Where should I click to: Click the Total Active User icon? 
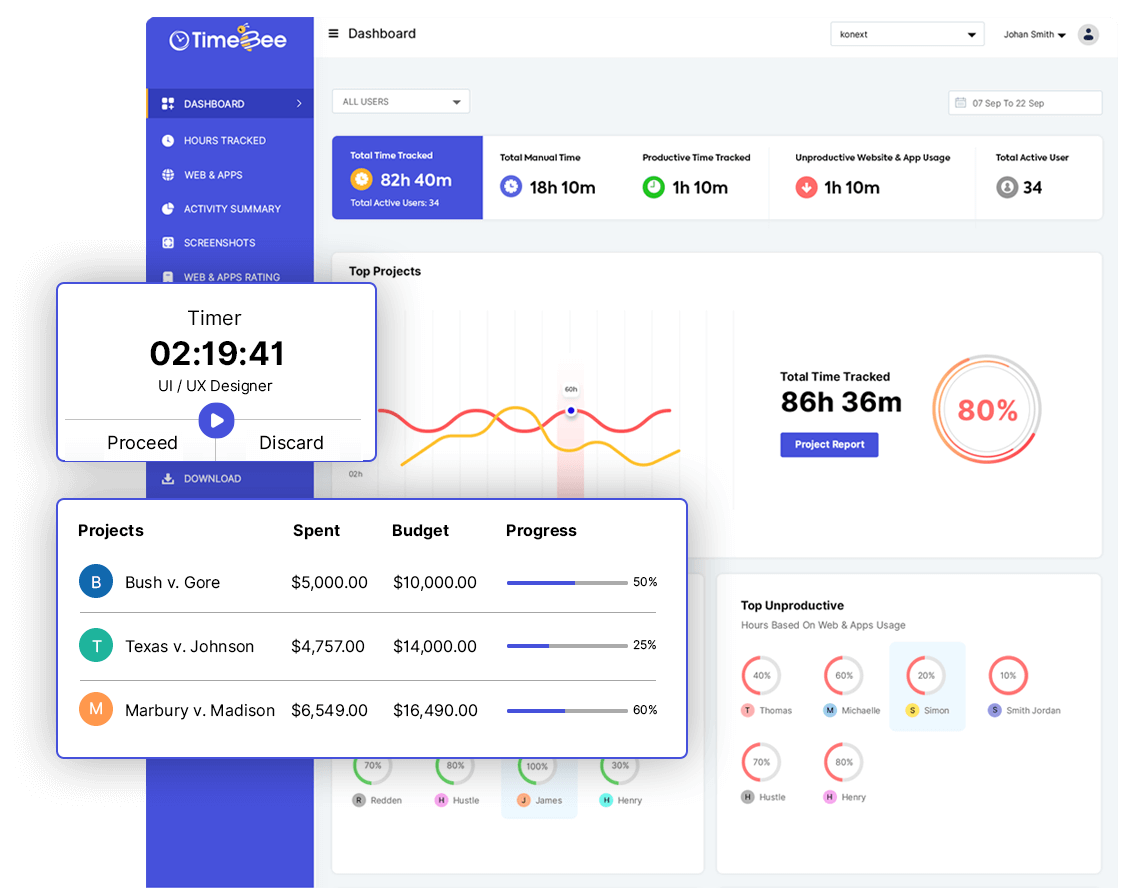click(x=1007, y=186)
